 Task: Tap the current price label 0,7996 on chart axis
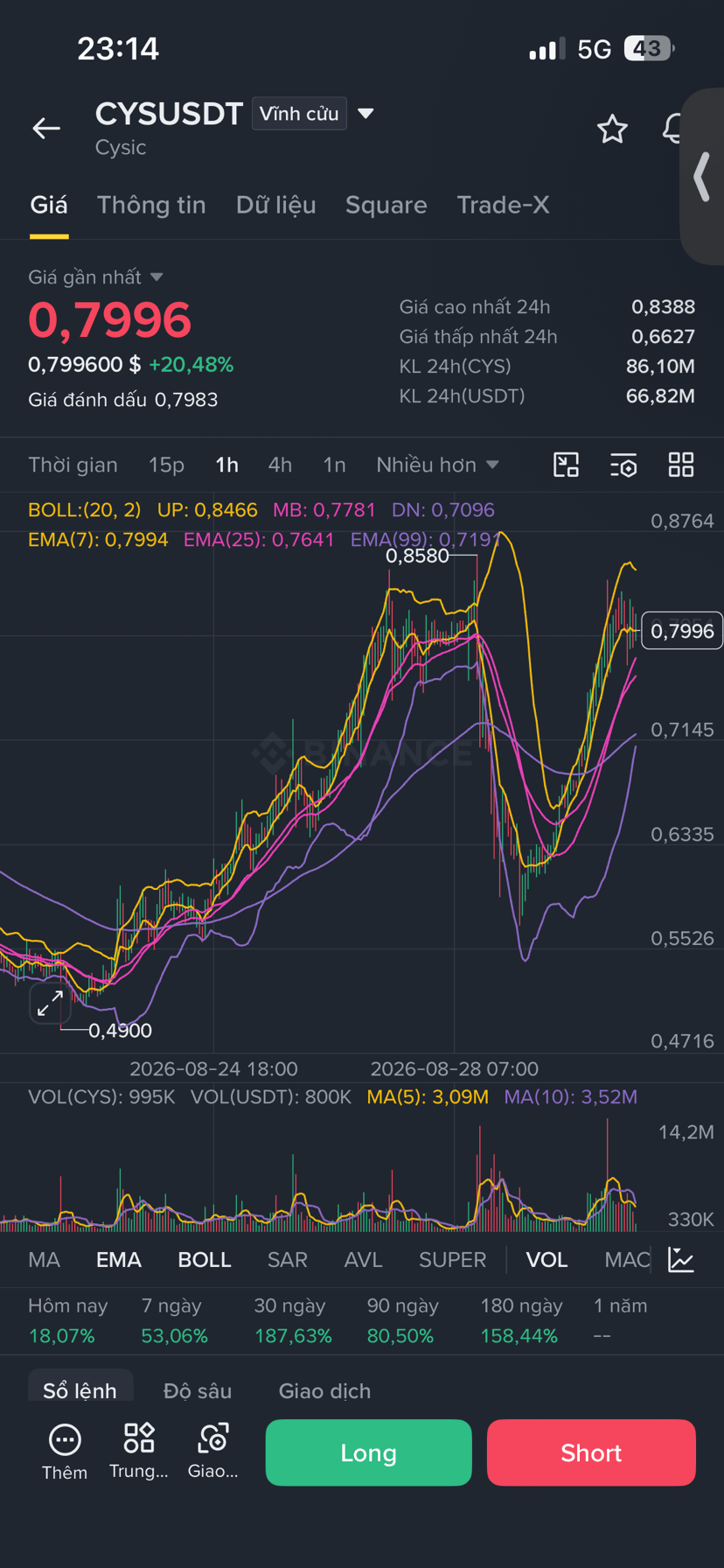(682, 631)
